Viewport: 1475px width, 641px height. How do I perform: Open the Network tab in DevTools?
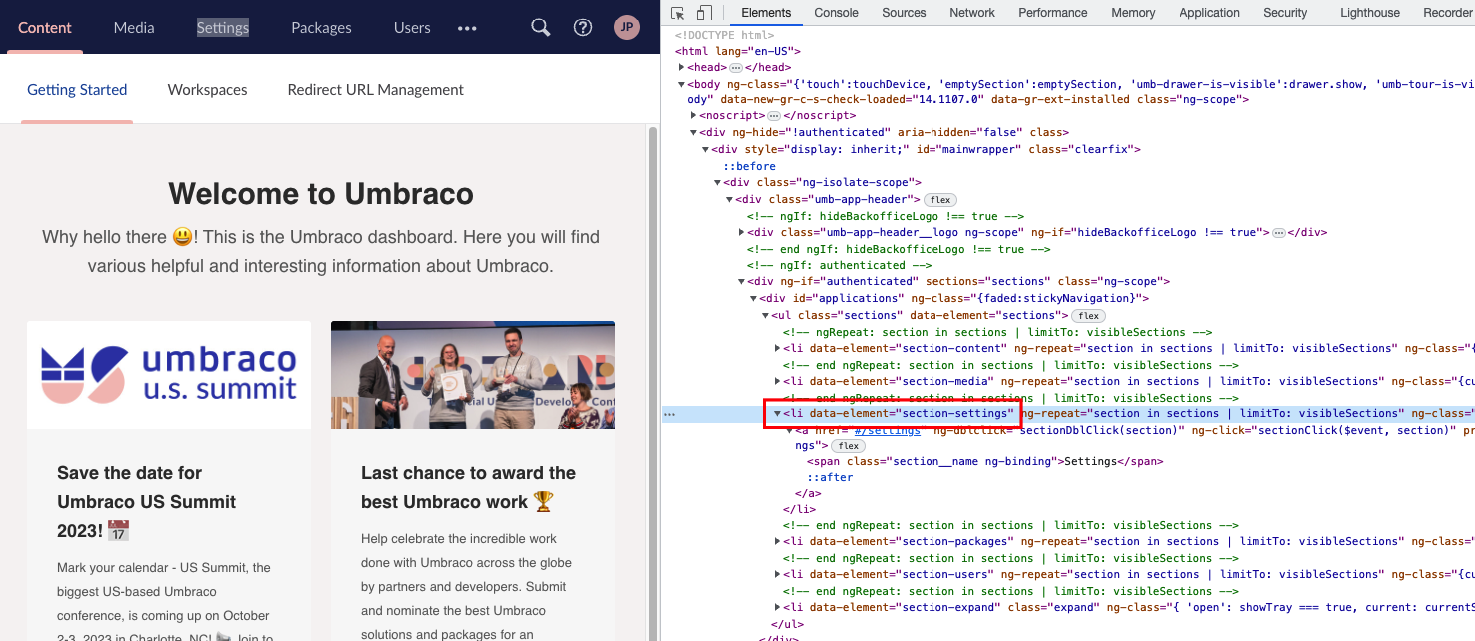[971, 13]
